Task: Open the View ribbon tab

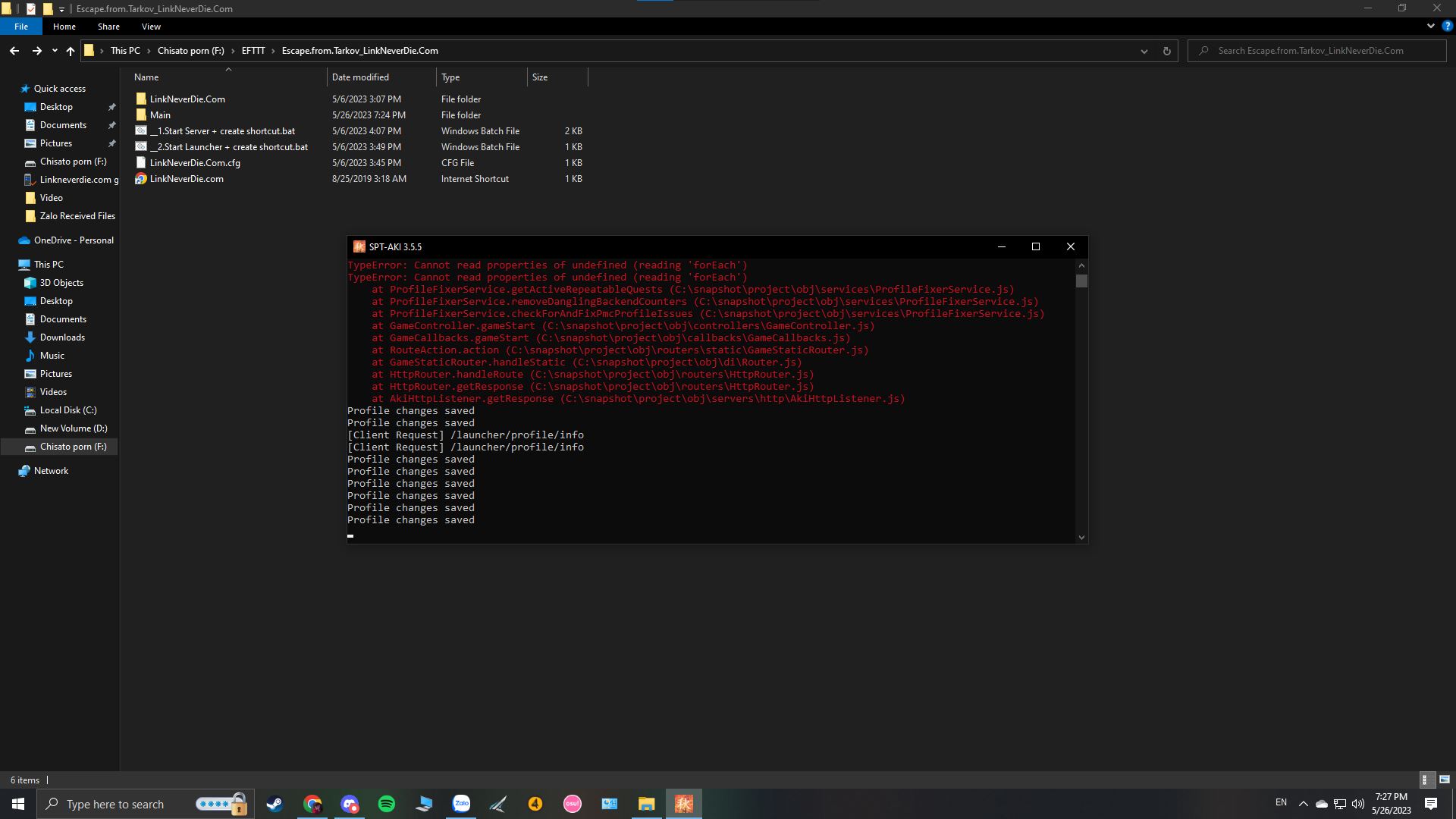Action: [x=151, y=27]
